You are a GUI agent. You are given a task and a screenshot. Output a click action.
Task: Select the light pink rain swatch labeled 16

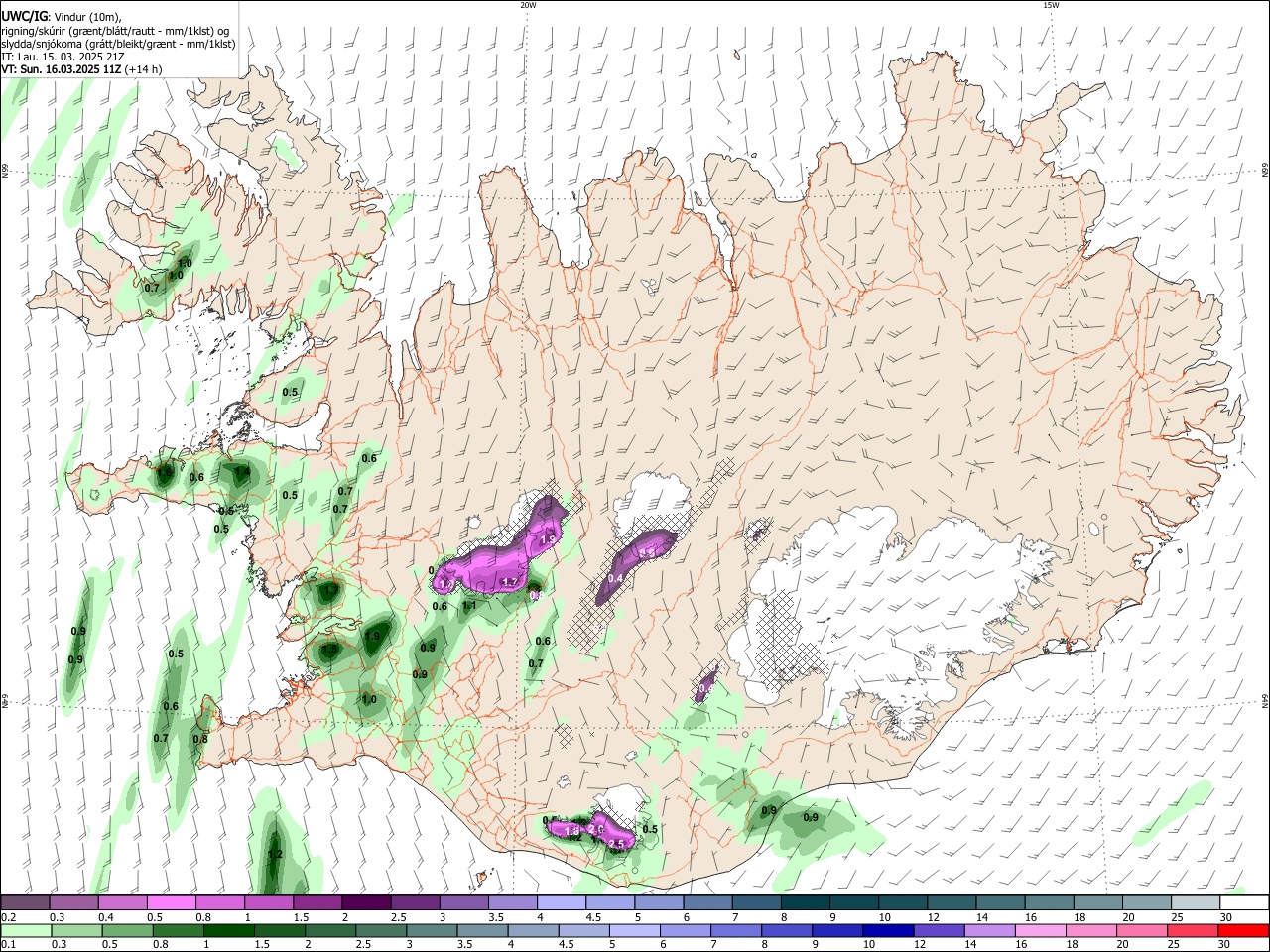click(x=1041, y=930)
